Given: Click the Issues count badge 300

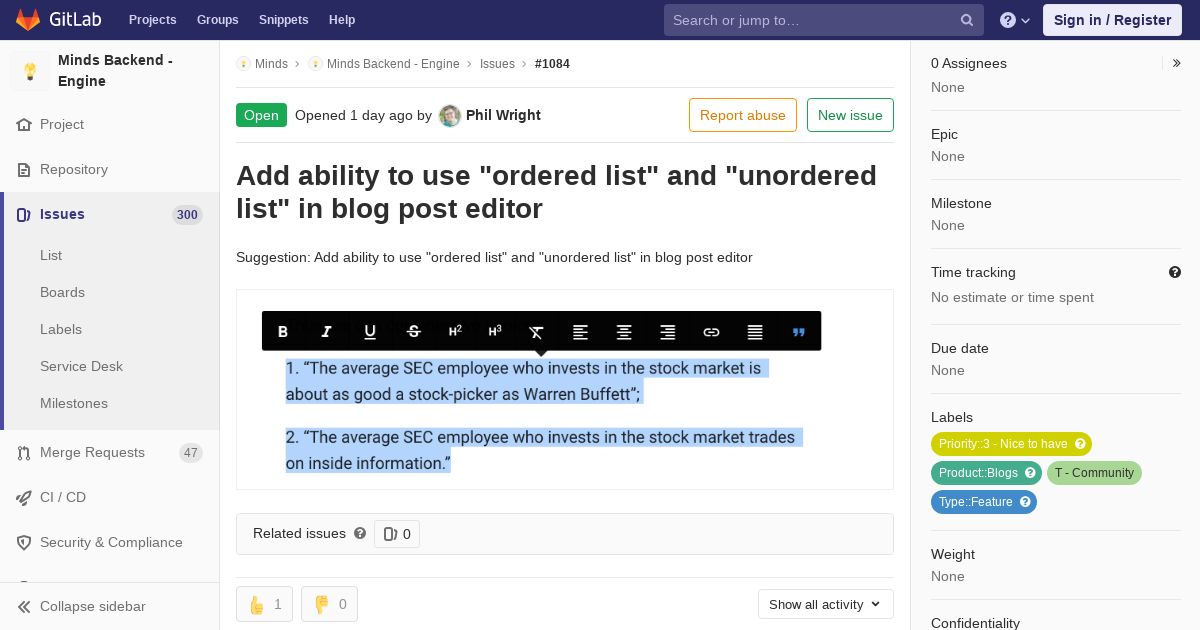Looking at the screenshot, I should tap(187, 214).
